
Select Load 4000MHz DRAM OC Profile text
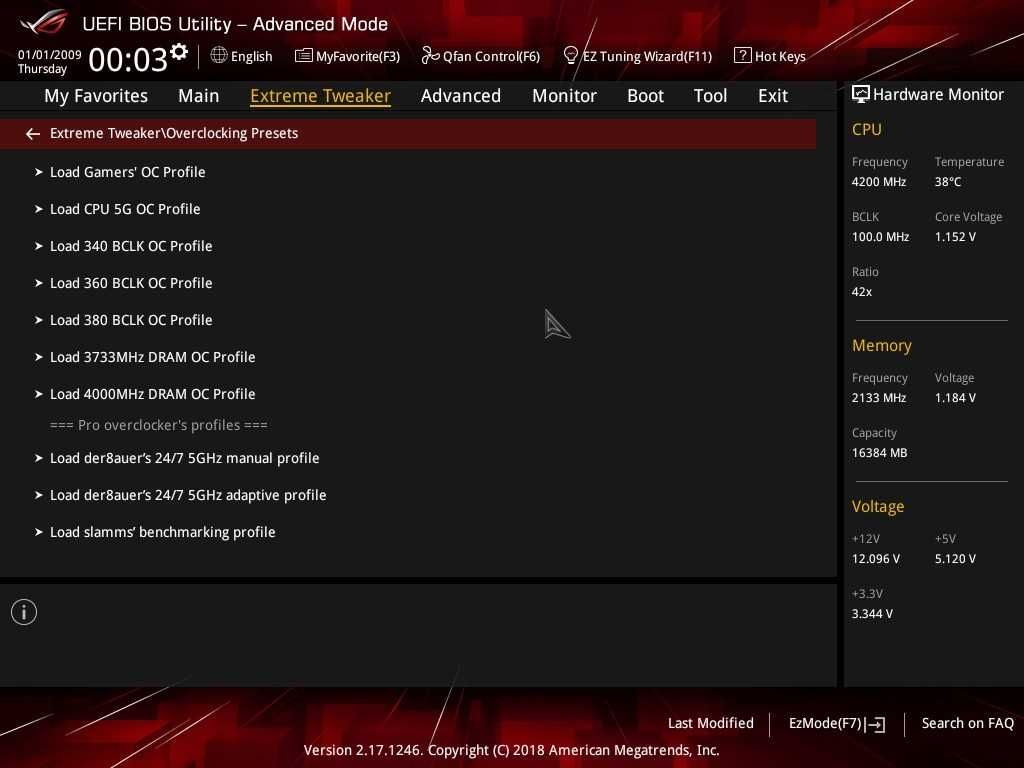152,394
